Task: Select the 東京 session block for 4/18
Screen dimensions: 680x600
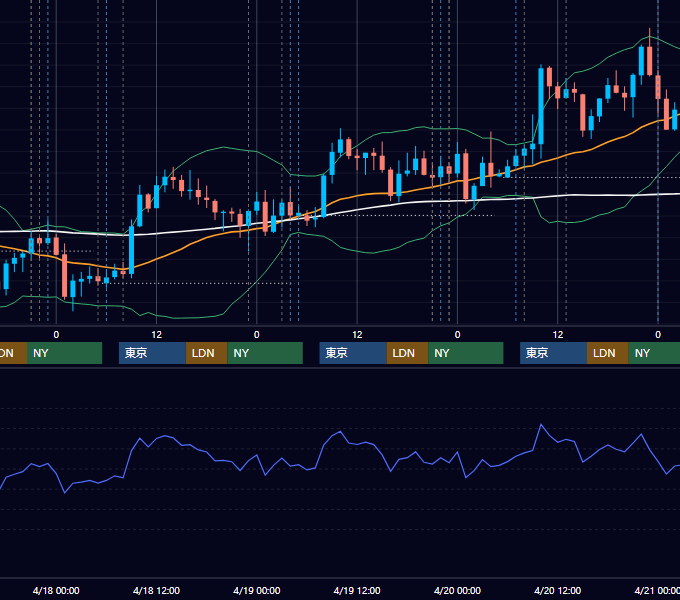Action: [x=152, y=353]
